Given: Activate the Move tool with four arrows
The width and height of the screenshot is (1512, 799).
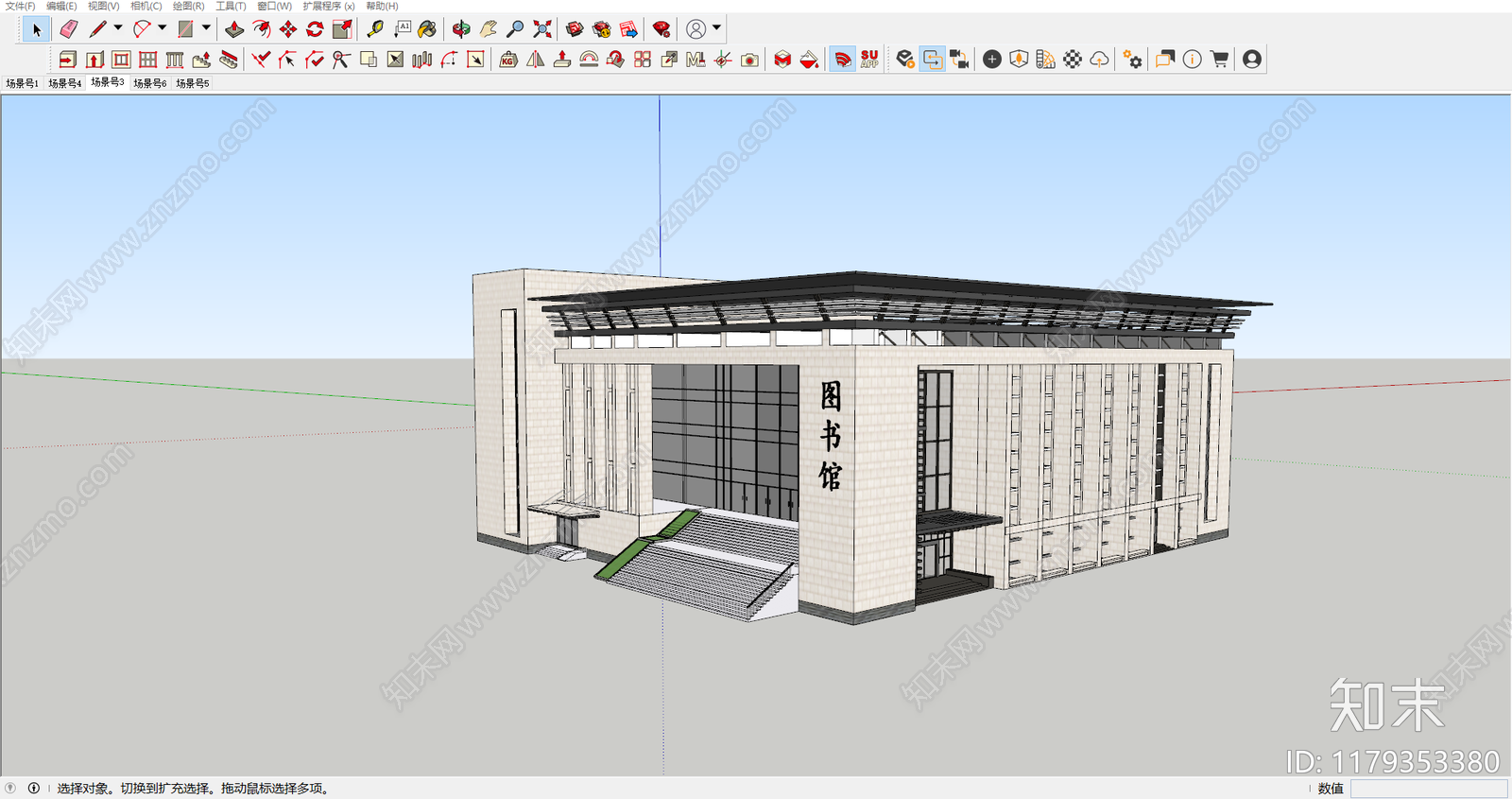Looking at the screenshot, I should point(288,30).
